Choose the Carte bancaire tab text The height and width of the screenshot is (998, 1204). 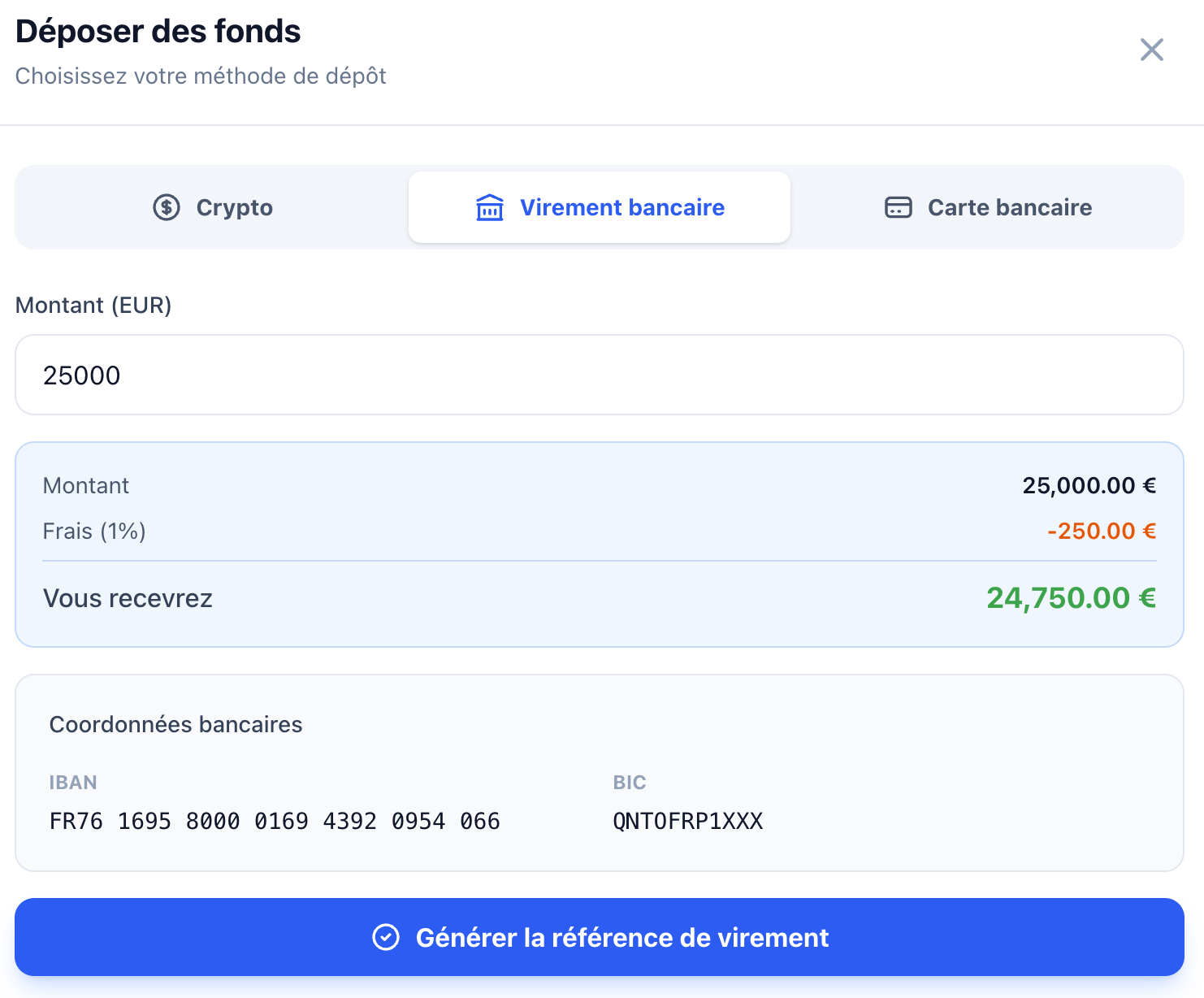[x=1009, y=207]
